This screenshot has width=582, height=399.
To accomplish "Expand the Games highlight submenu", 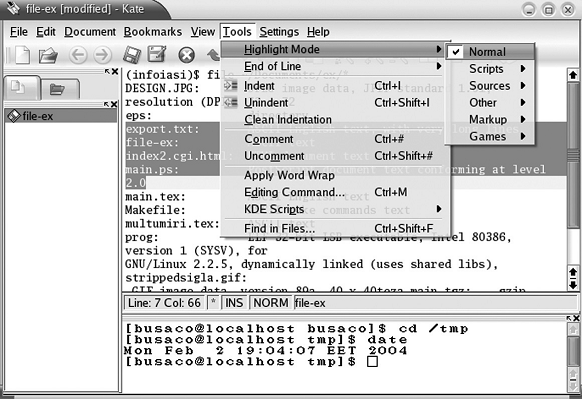I will [x=490, y=137].
